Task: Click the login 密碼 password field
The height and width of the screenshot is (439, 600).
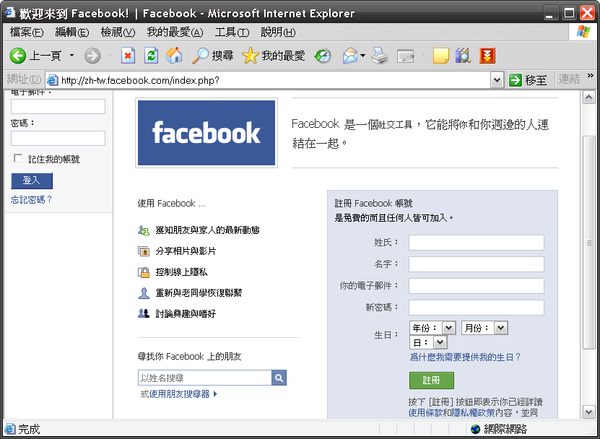Action: click(58, 138)
